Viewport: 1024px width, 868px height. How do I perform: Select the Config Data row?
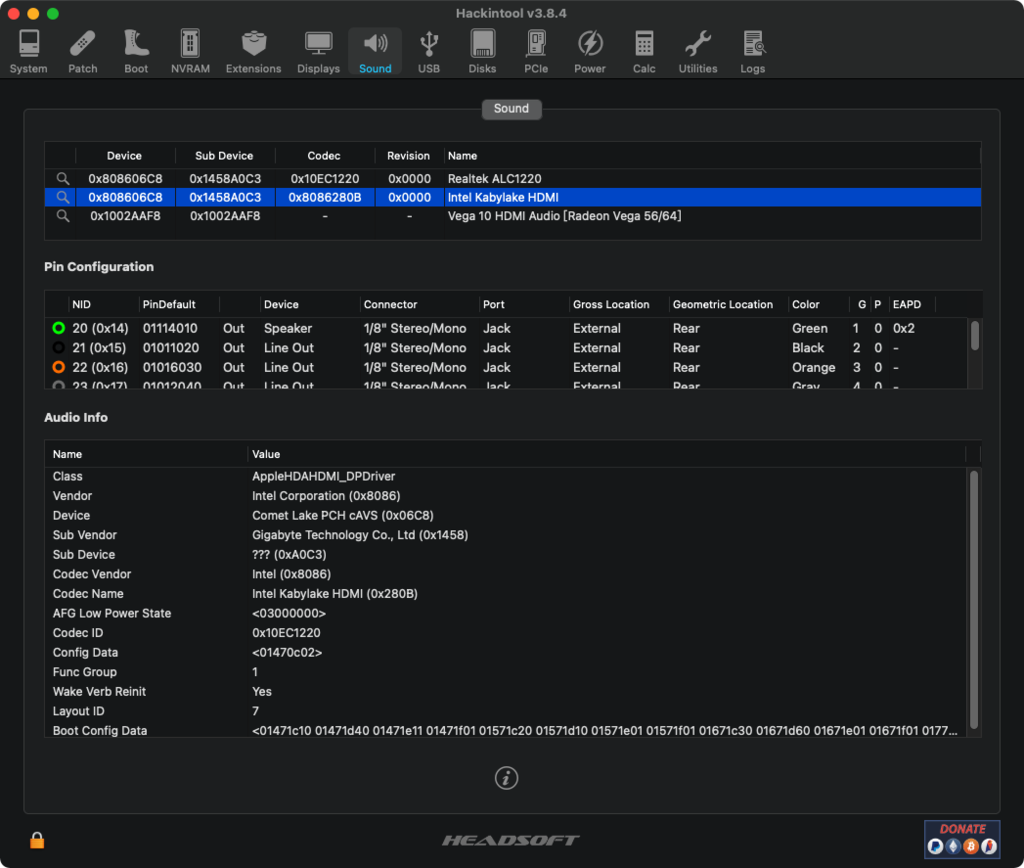(505, 652)
